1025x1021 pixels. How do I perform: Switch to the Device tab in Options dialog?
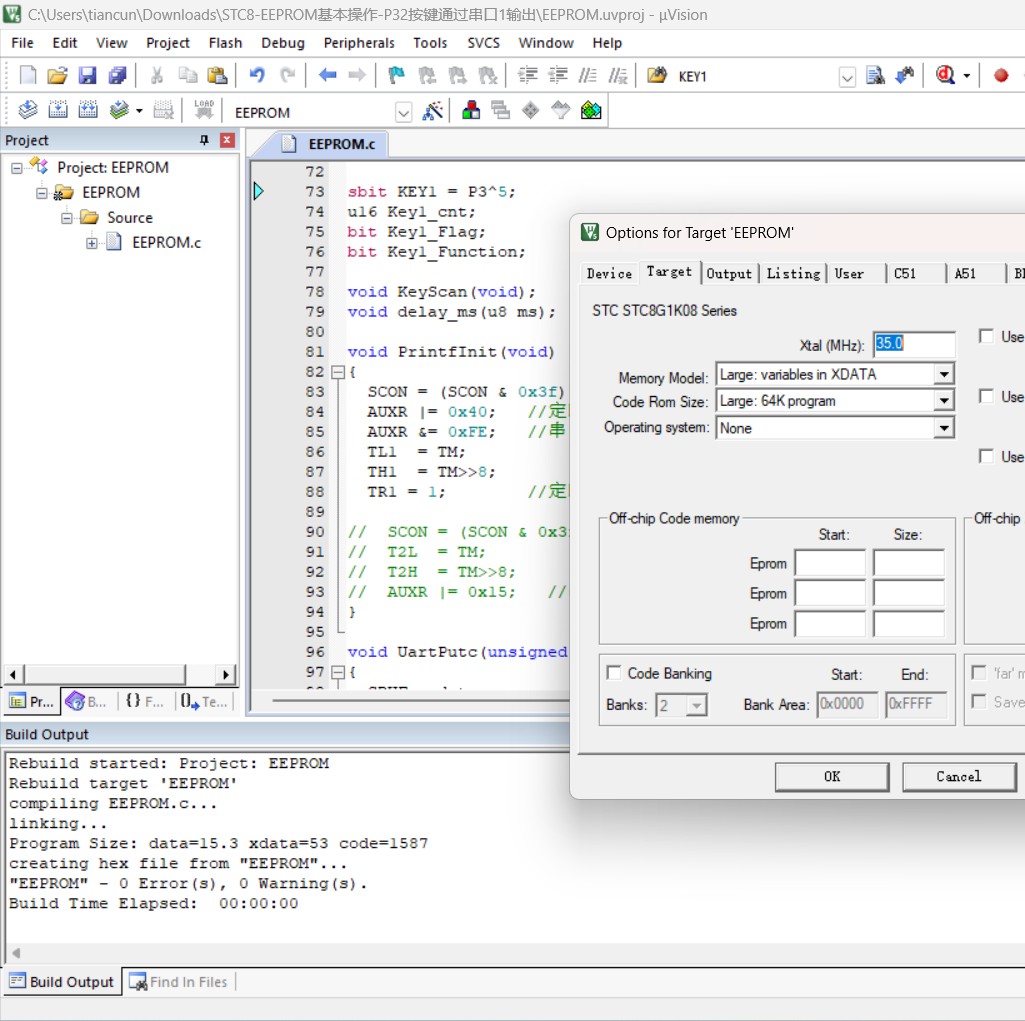click(609, 273)
